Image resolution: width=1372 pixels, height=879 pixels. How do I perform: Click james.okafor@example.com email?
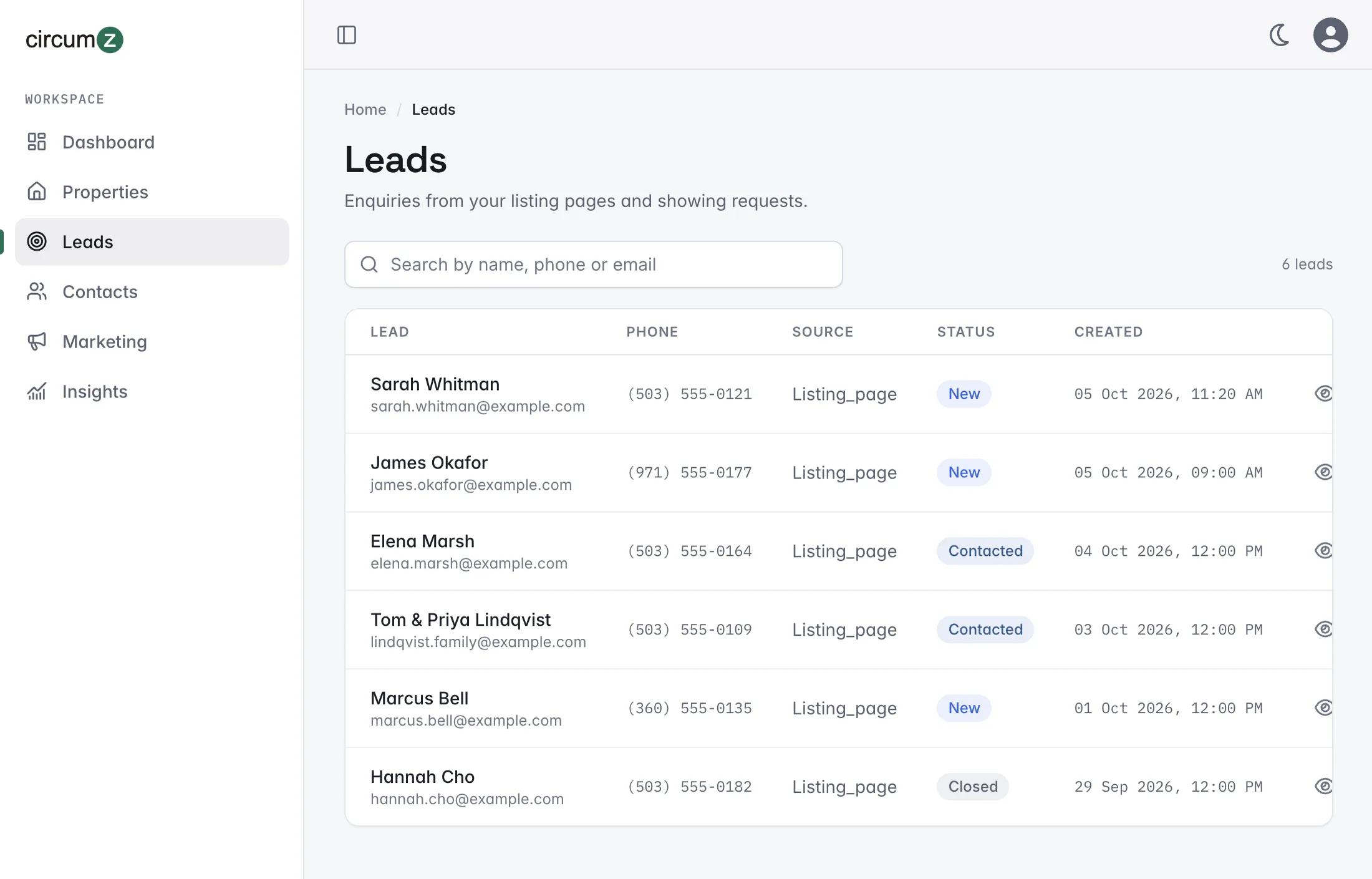tap(471, 485)
